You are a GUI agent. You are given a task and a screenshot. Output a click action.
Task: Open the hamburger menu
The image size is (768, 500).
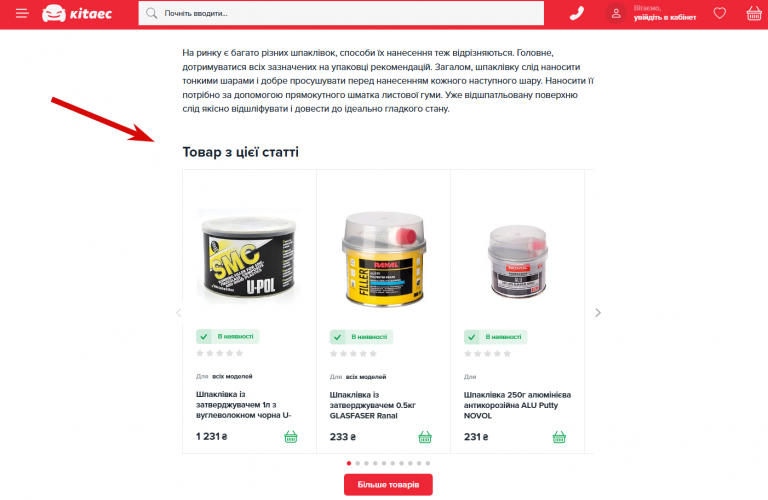(22, 13)
